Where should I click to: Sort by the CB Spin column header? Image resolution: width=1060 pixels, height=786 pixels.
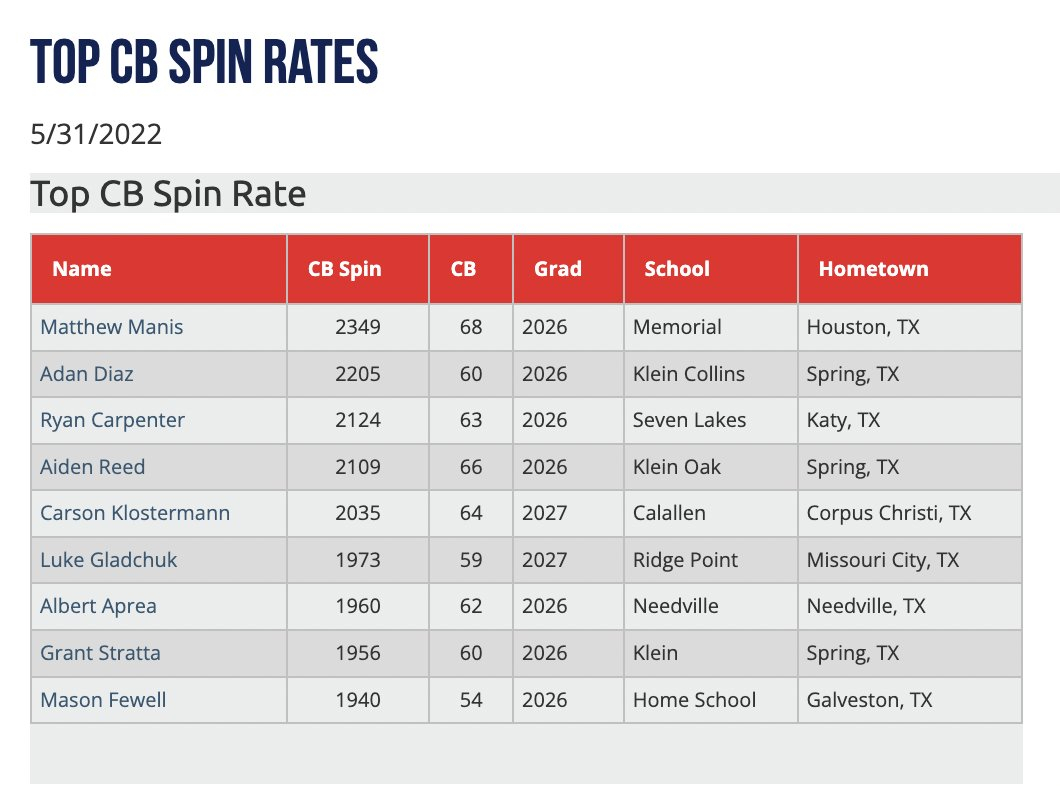[345, 269]
